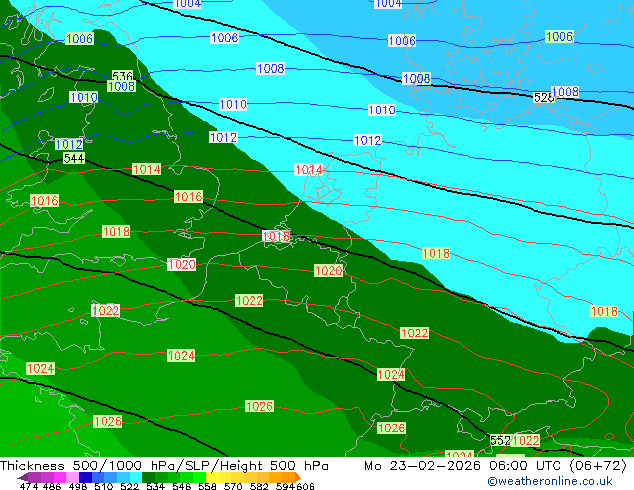The image size is (634, 490).
Task: Click the 474 value on the legend
Action: 29,486
